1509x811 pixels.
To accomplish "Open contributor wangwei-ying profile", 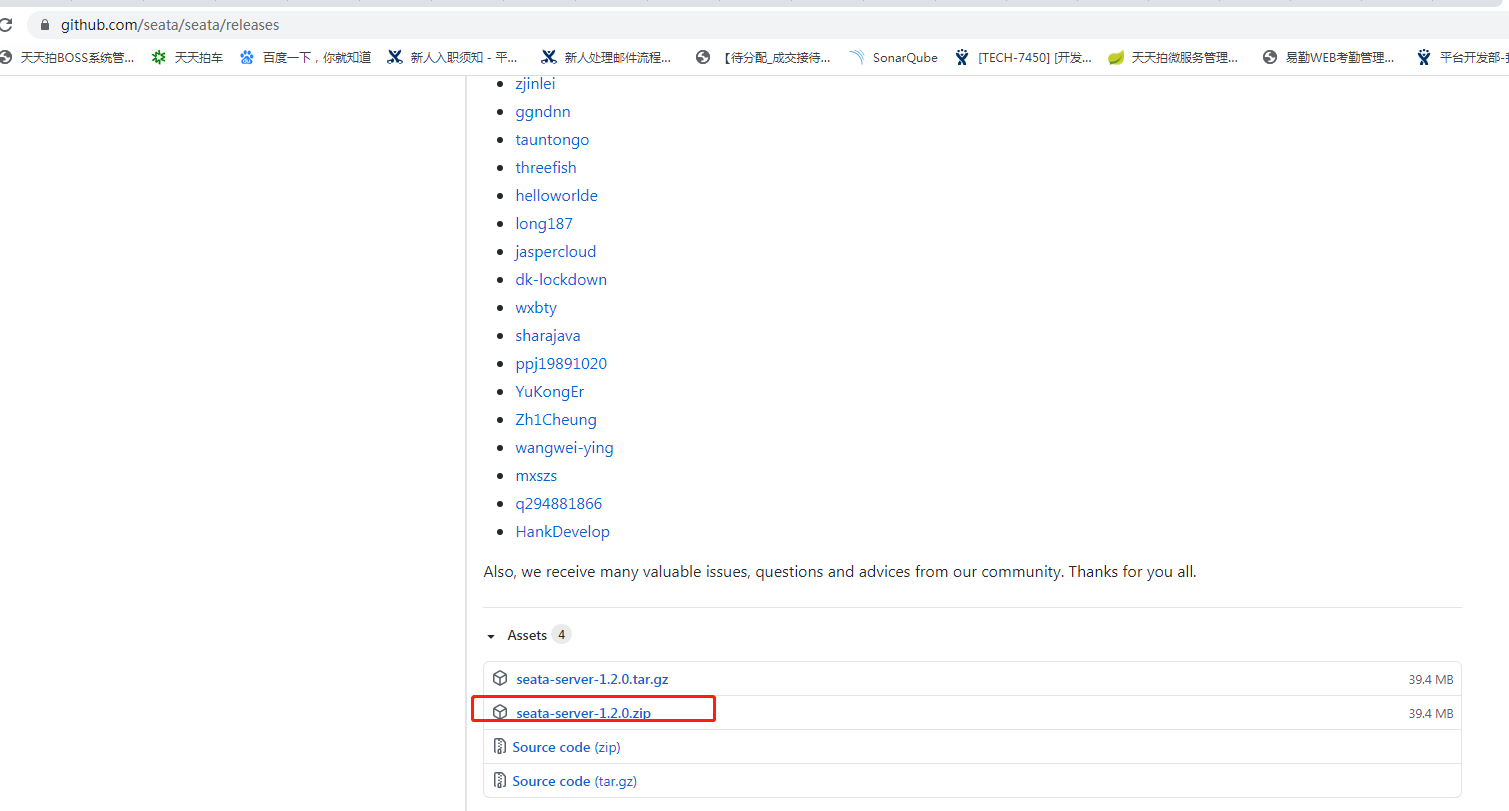I will tap(564, 448).
